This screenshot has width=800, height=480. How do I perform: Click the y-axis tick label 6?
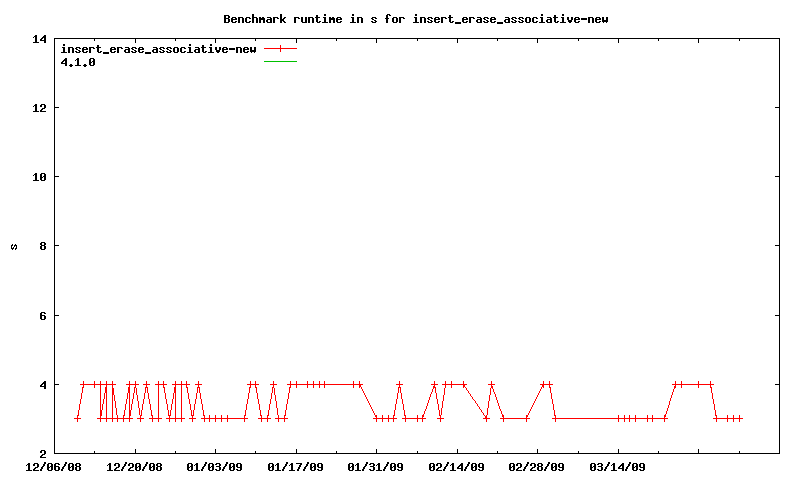(42, 316)
